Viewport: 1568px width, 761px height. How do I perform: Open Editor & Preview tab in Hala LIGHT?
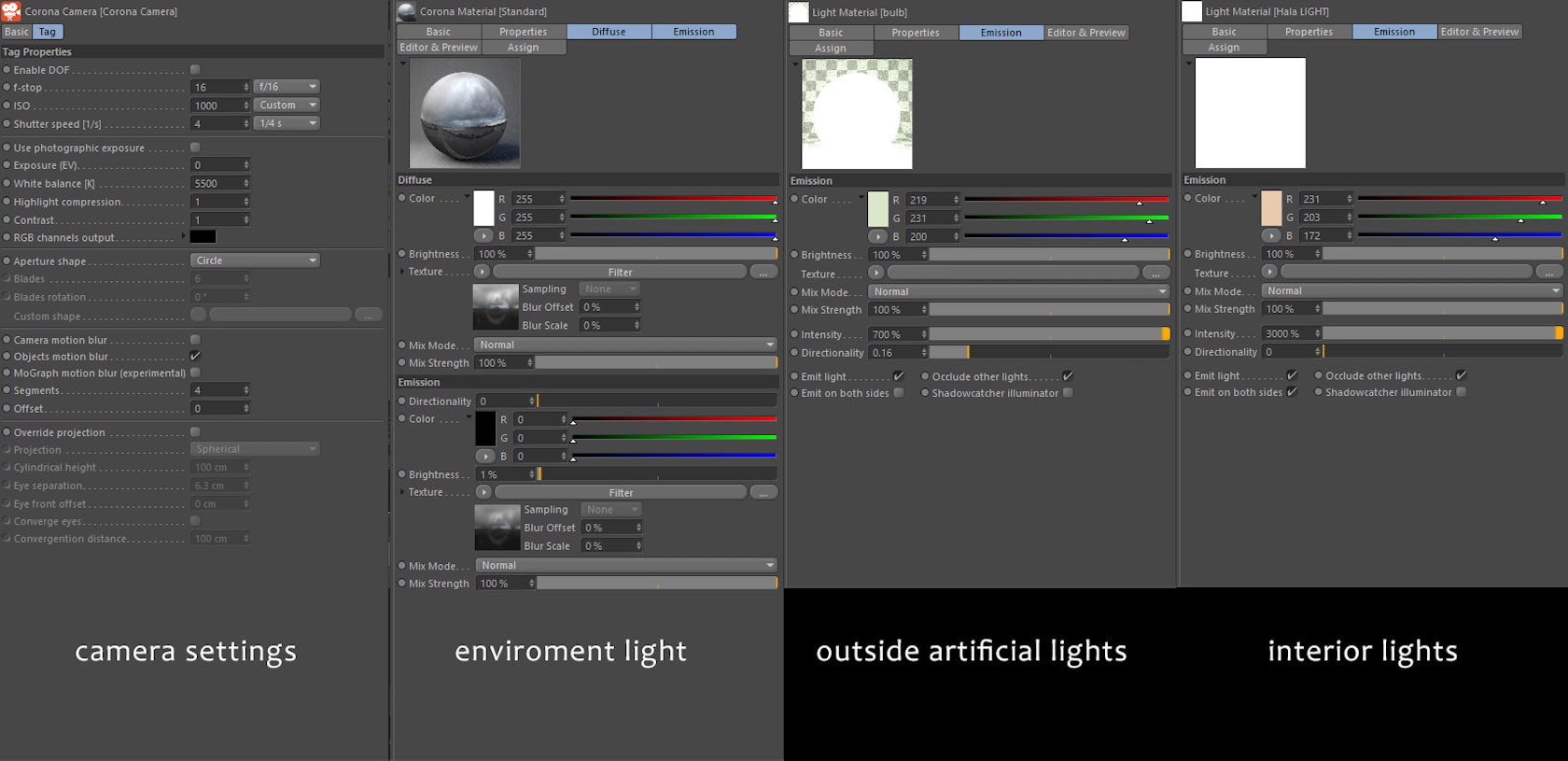pos(1479,32)
